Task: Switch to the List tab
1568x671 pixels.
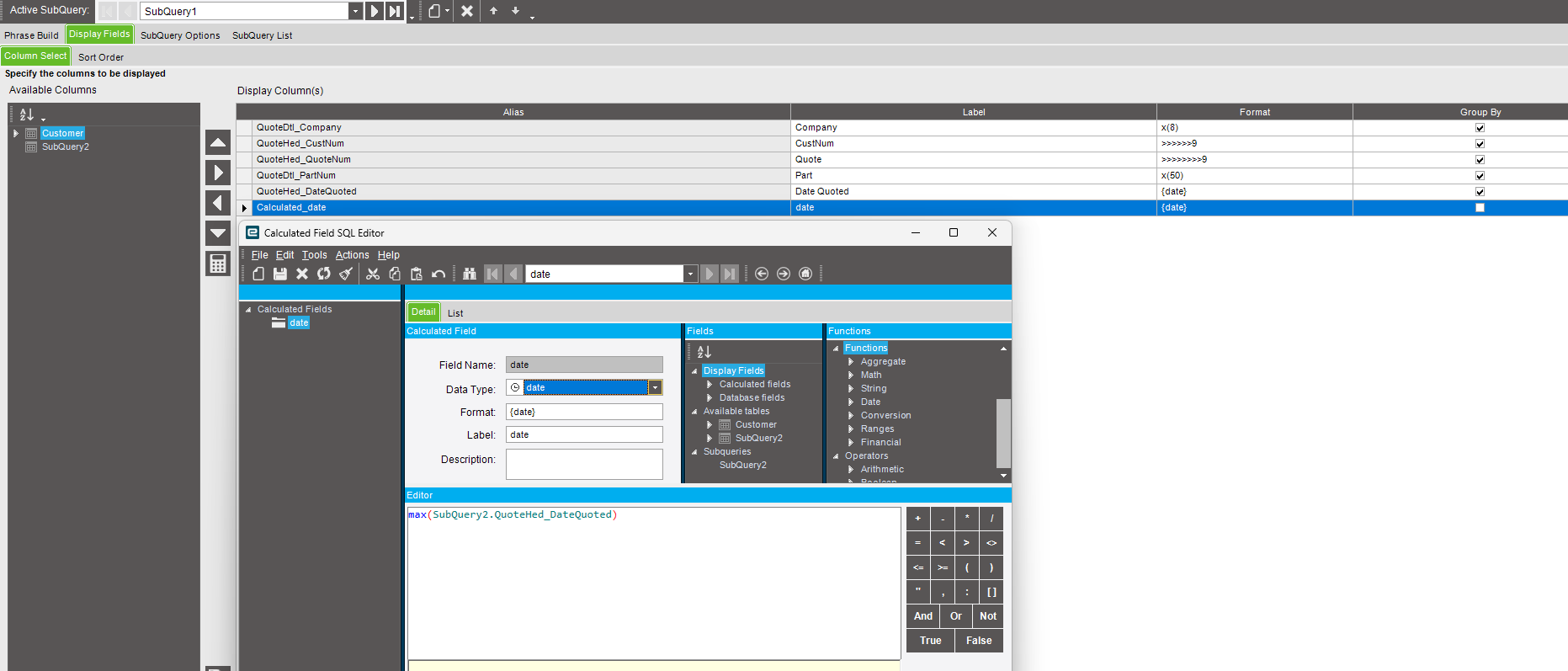Action: coord(455,313)
